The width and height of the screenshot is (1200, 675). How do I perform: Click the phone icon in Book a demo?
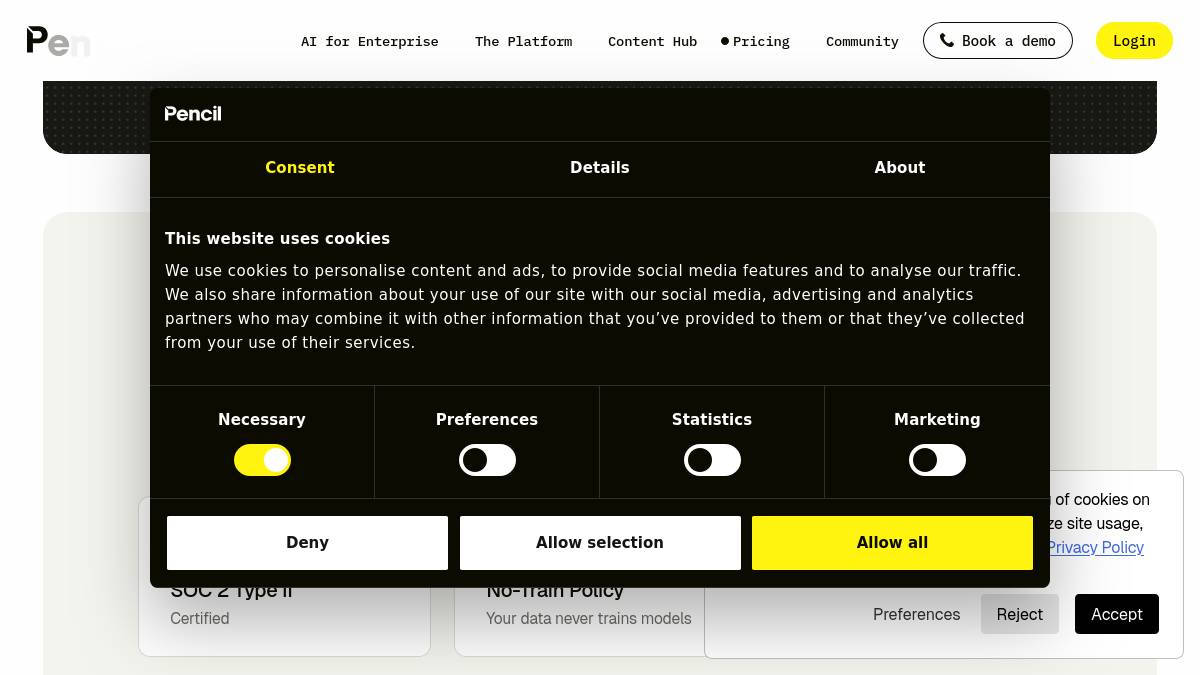(x=946, y=40)
